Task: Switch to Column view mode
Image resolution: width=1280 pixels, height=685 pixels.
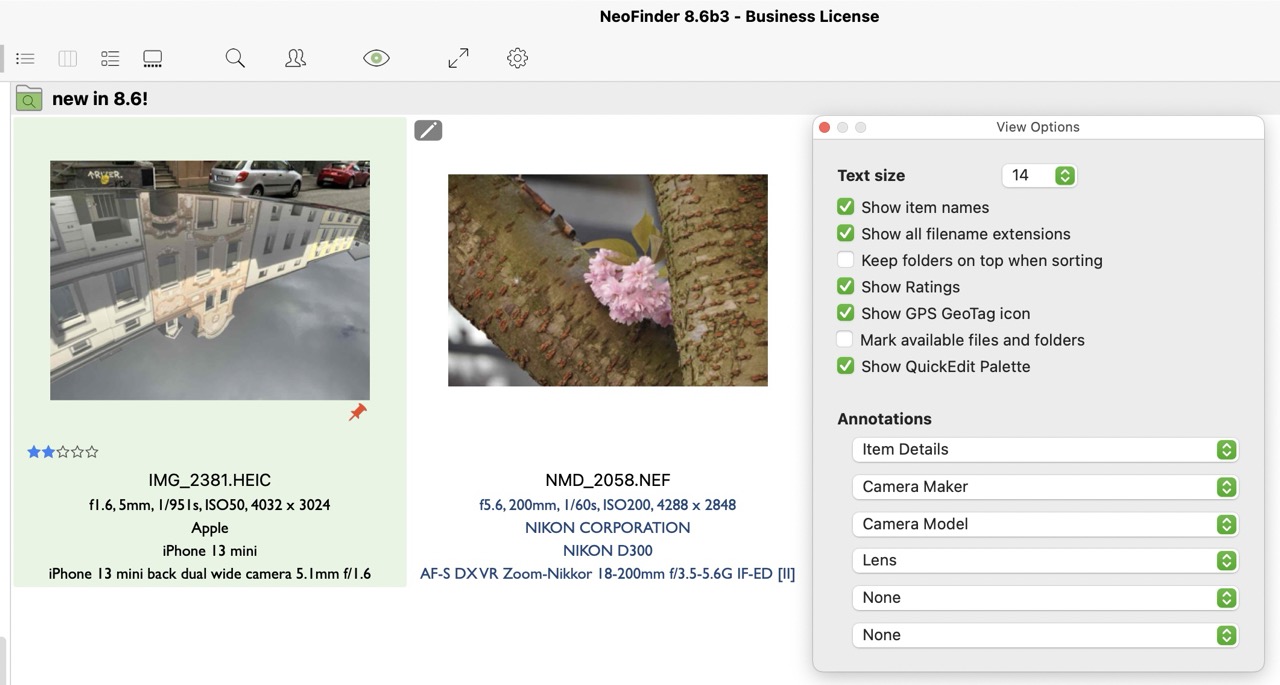Action: point(67,57)
